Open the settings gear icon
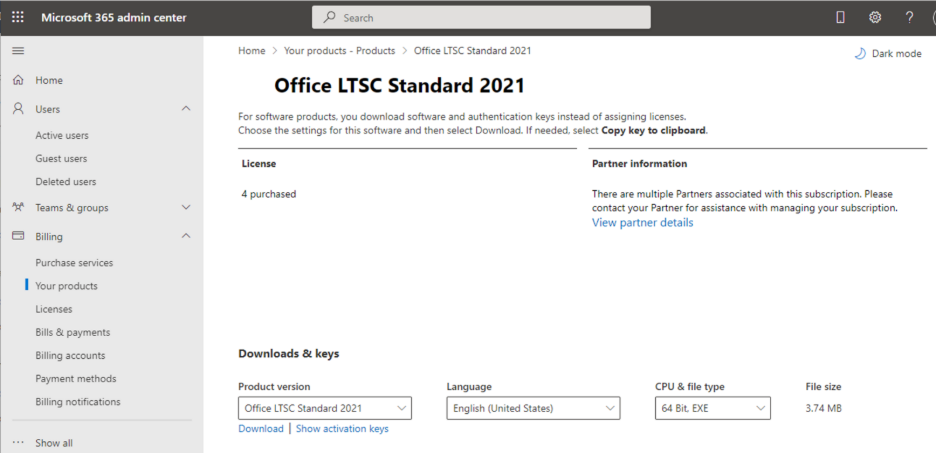936x453 pixels. [x=875, y=17]
